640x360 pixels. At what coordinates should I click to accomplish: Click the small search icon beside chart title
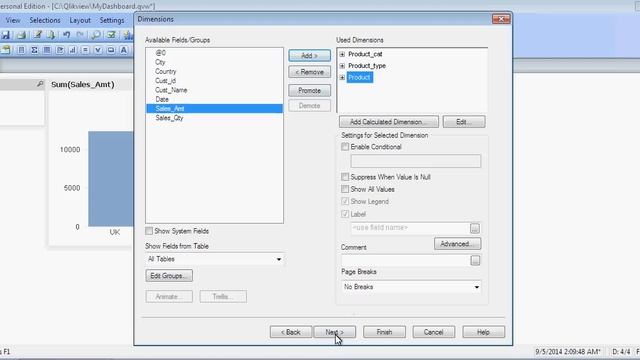[40, 84]
